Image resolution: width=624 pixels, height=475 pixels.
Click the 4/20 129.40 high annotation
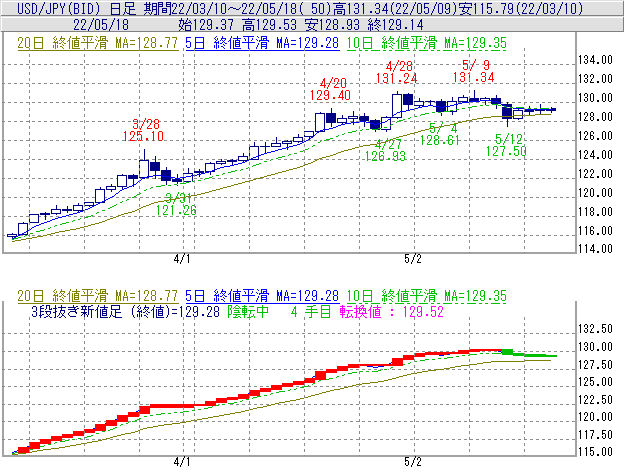click(x=330, y=89)
